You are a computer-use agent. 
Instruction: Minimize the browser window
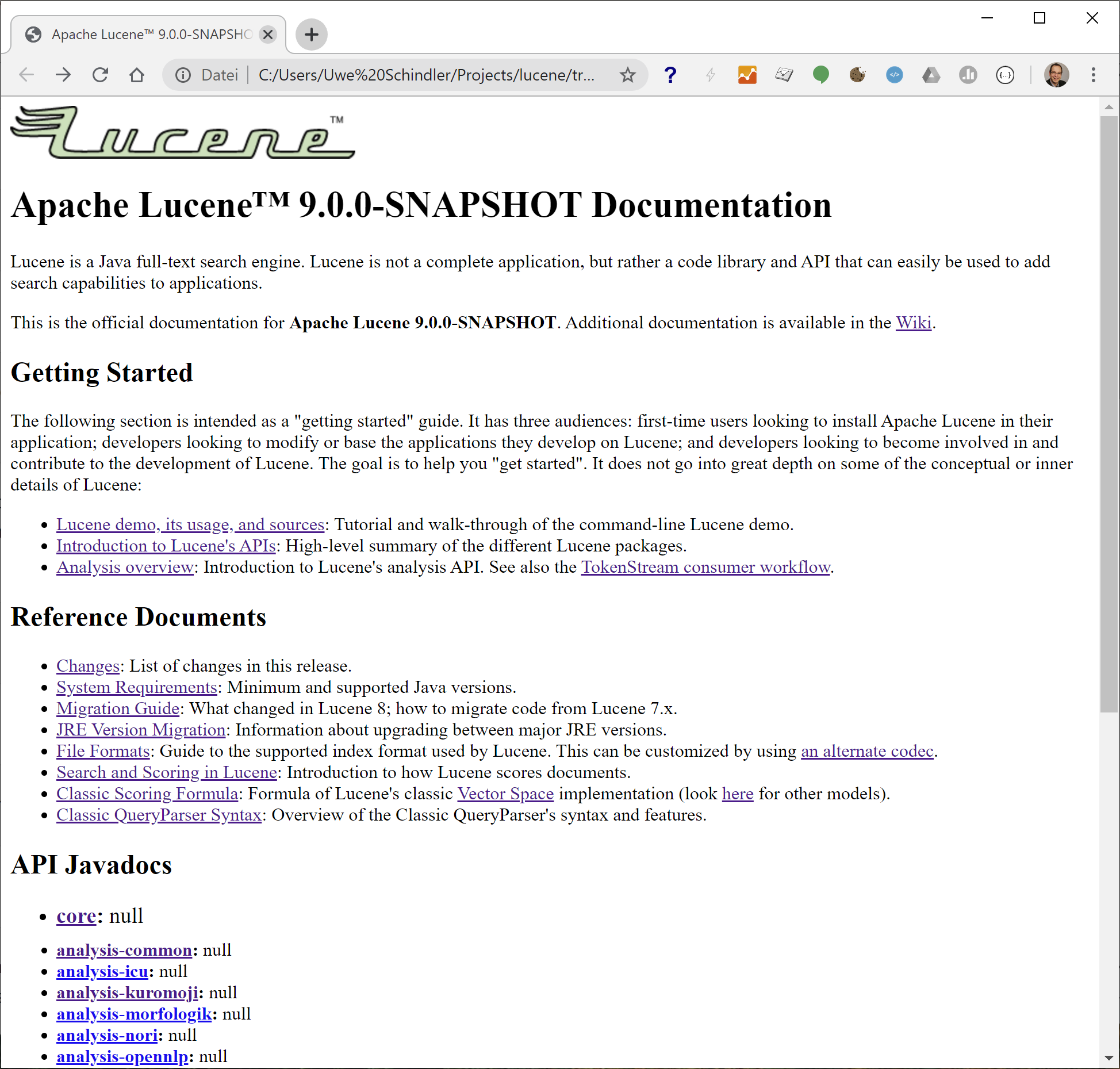987,18
